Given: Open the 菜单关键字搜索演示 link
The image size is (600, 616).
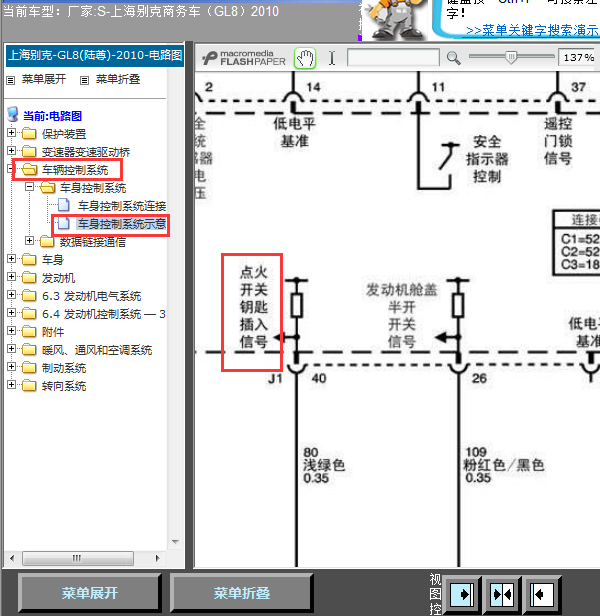Looking at the screenshot, I should click(x=533, y=31).
